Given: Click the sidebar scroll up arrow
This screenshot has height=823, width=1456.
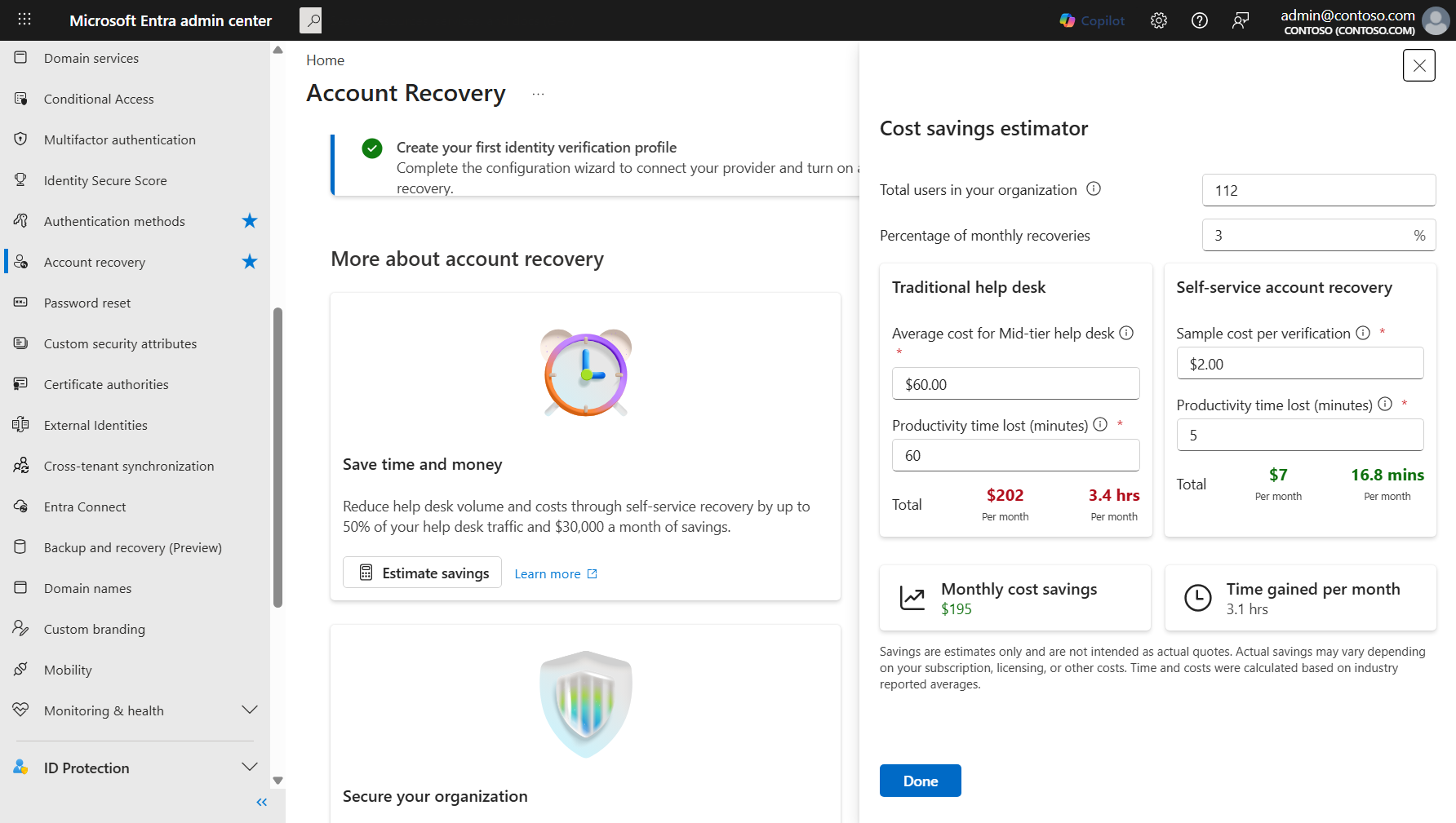Looking at the screenshot, I should [277, 50].
